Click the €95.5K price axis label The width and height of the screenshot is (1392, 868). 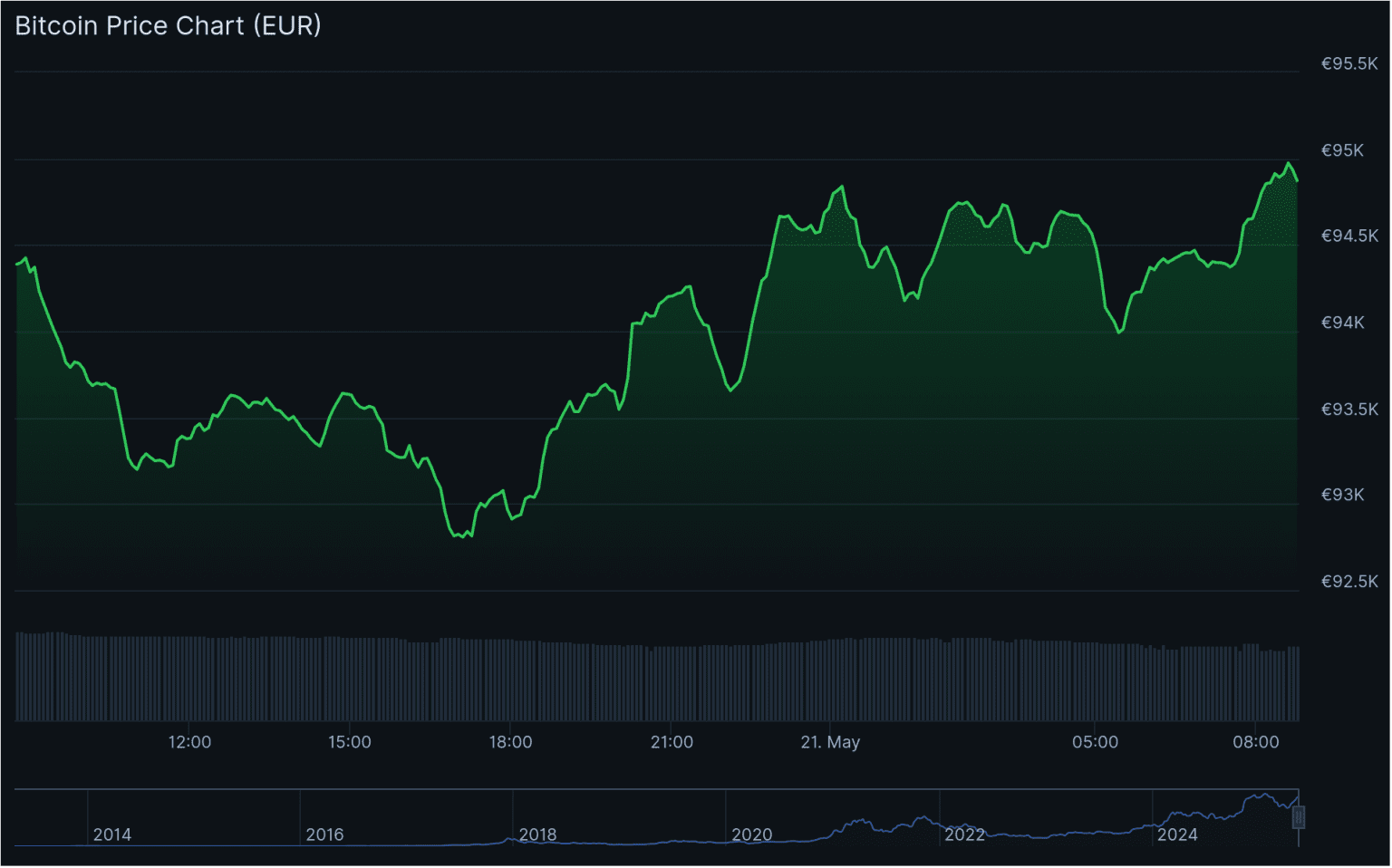pyautogui.click(x=1348, y=64)
